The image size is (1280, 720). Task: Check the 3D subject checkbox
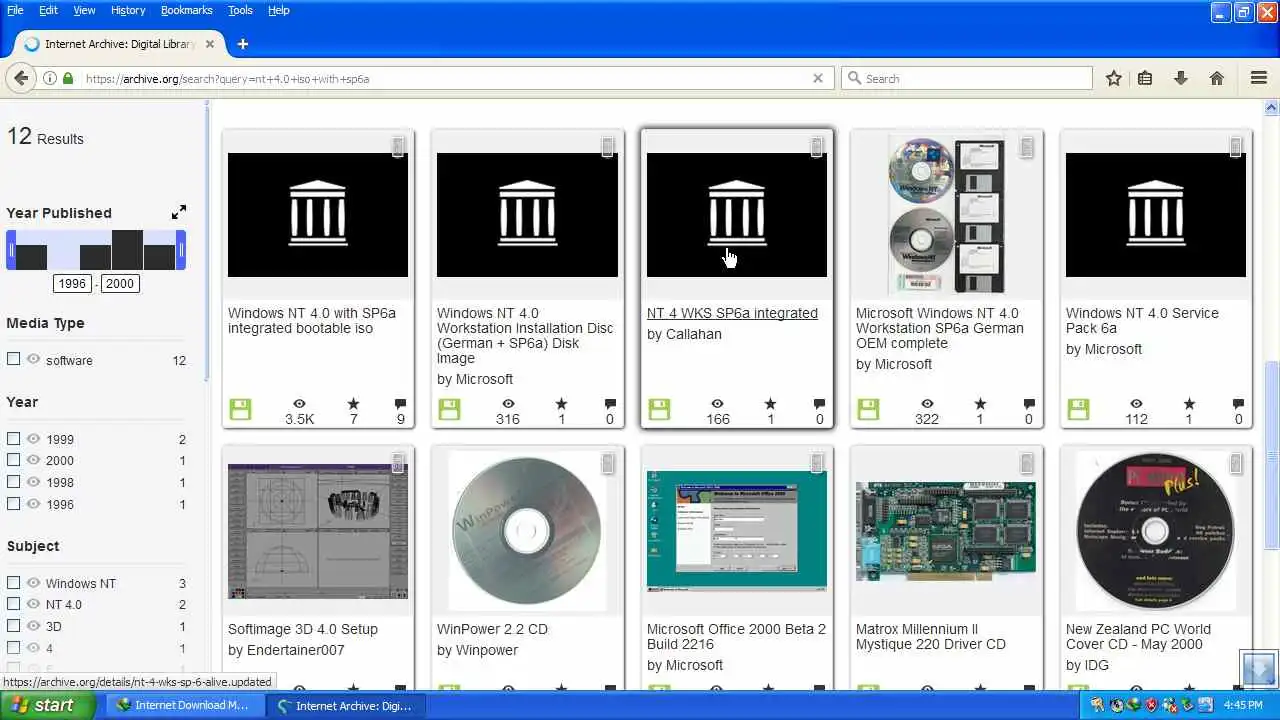[x=13, y=625]
